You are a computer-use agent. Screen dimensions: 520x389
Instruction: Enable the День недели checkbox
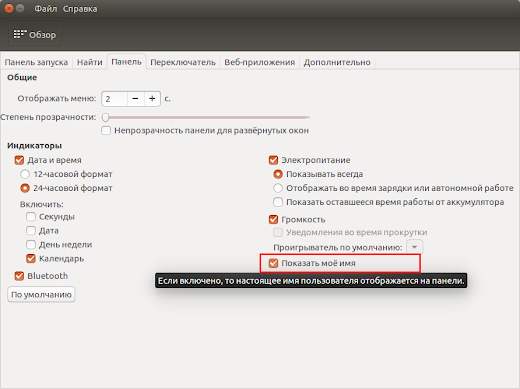[31, 245]
